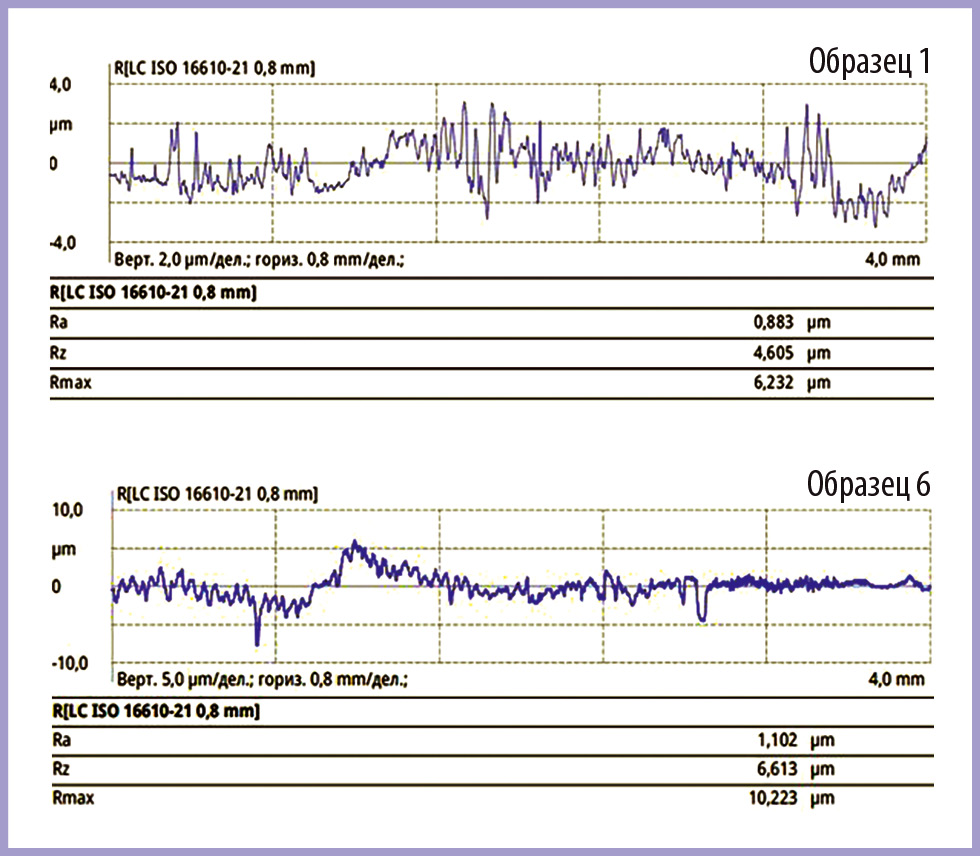Select the Rmax row showing 6,232 µm

(491, 383)
